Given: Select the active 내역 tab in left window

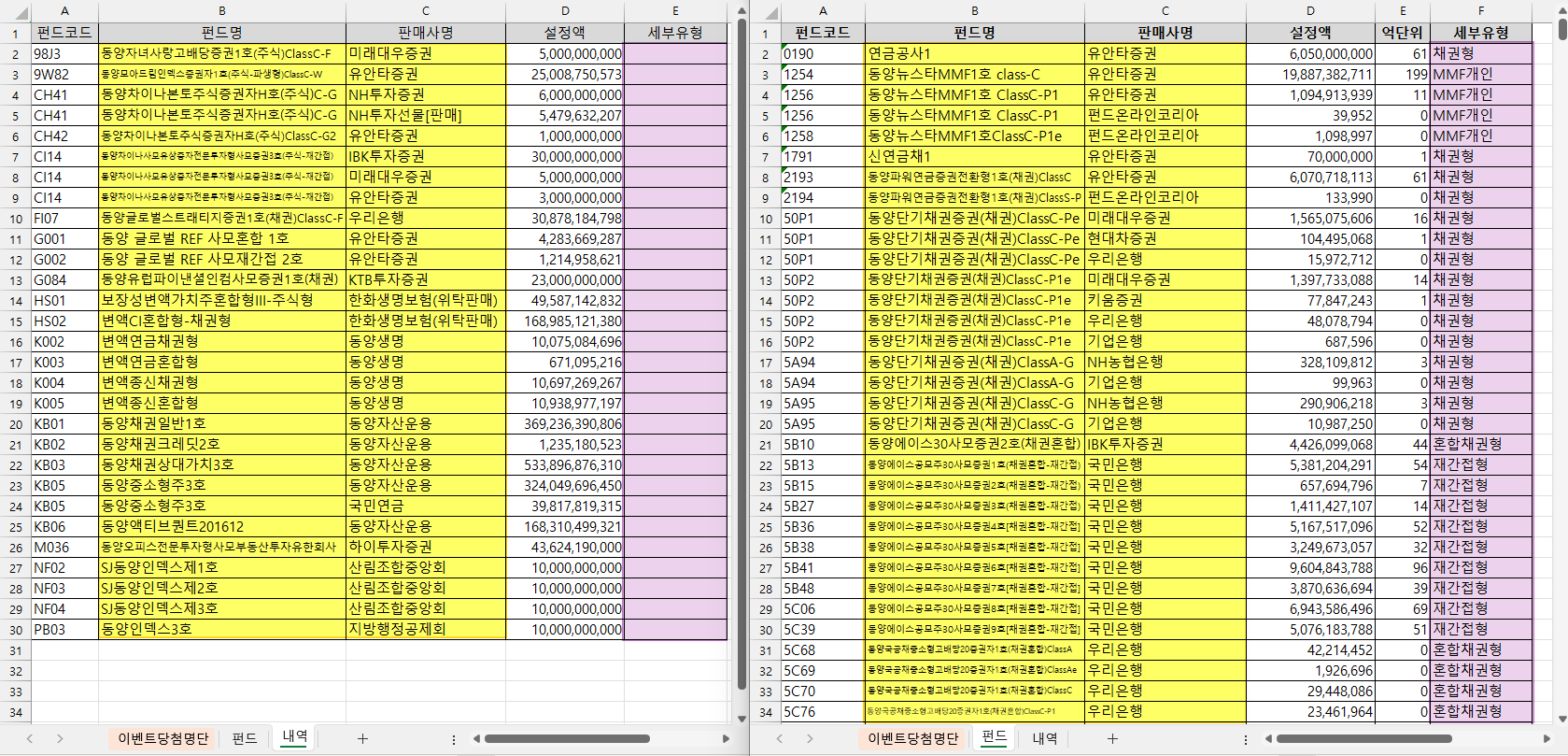Looking at the screenshot, I should tap(295, 737).
